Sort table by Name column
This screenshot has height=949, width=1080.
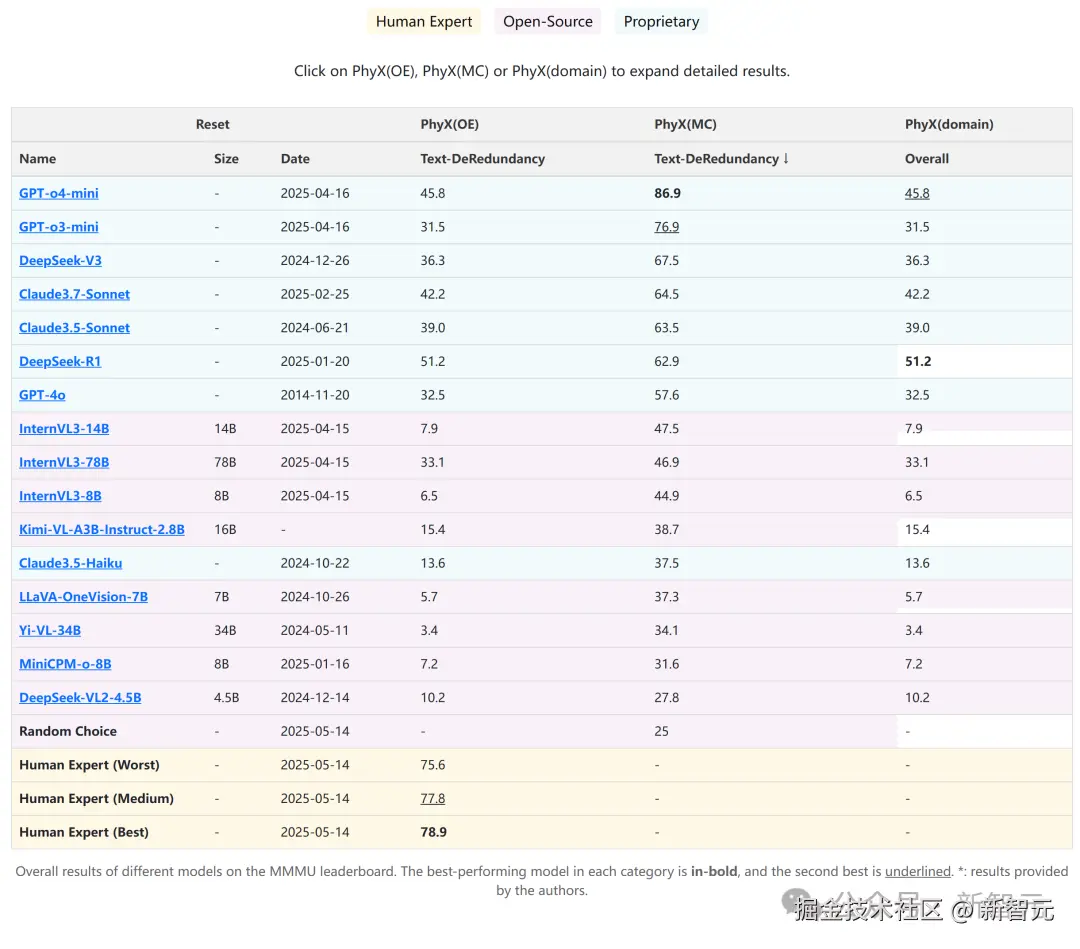coord(38,159)
